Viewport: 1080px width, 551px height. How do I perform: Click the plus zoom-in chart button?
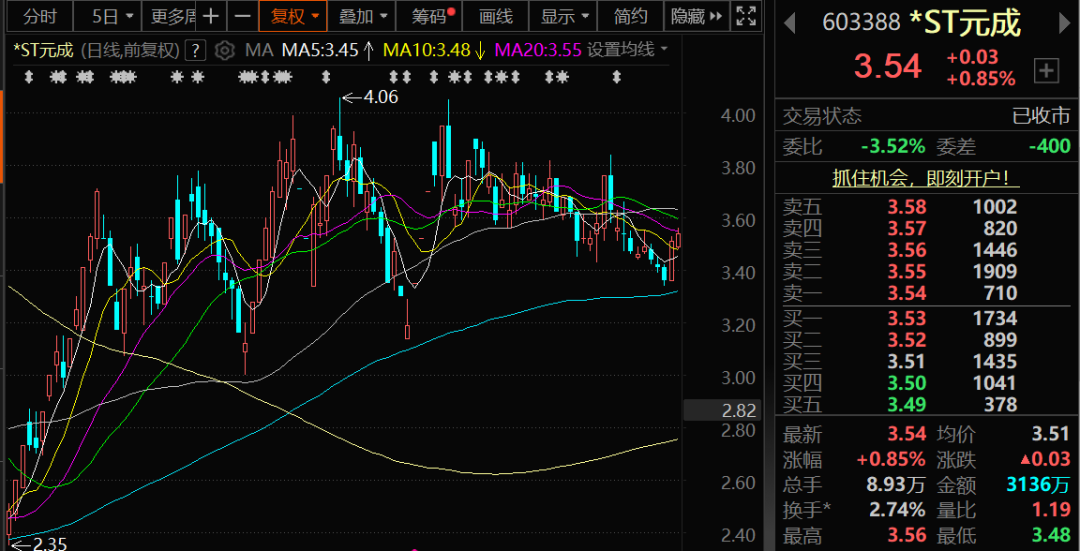[x=210, y=17]
